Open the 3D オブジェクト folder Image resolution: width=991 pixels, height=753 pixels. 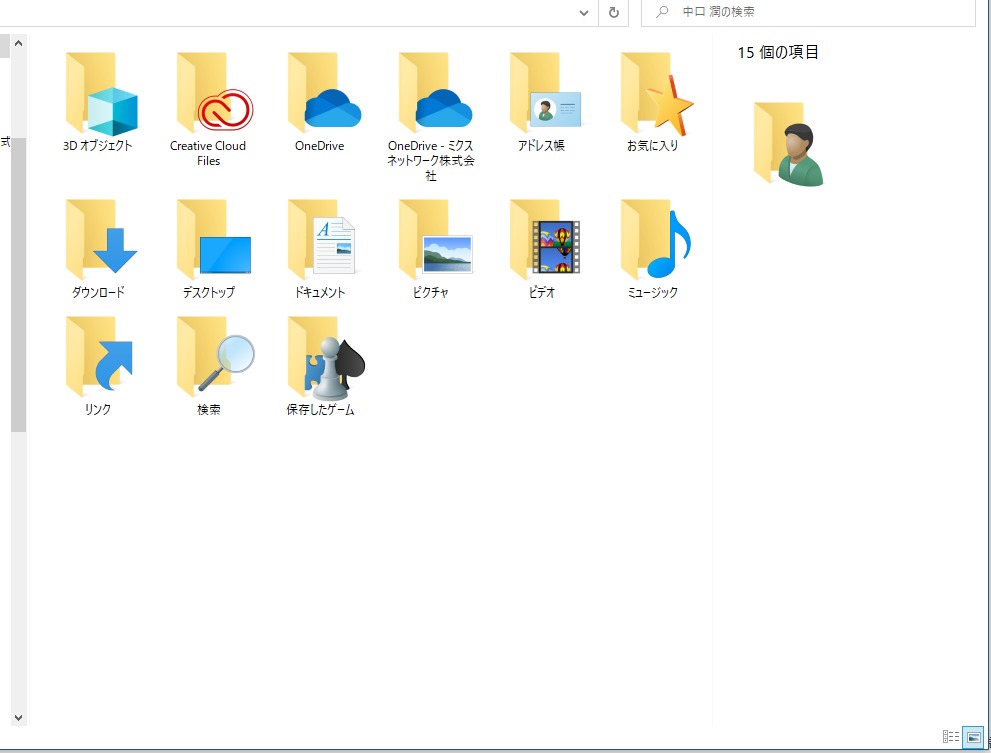tap(98, 98)
